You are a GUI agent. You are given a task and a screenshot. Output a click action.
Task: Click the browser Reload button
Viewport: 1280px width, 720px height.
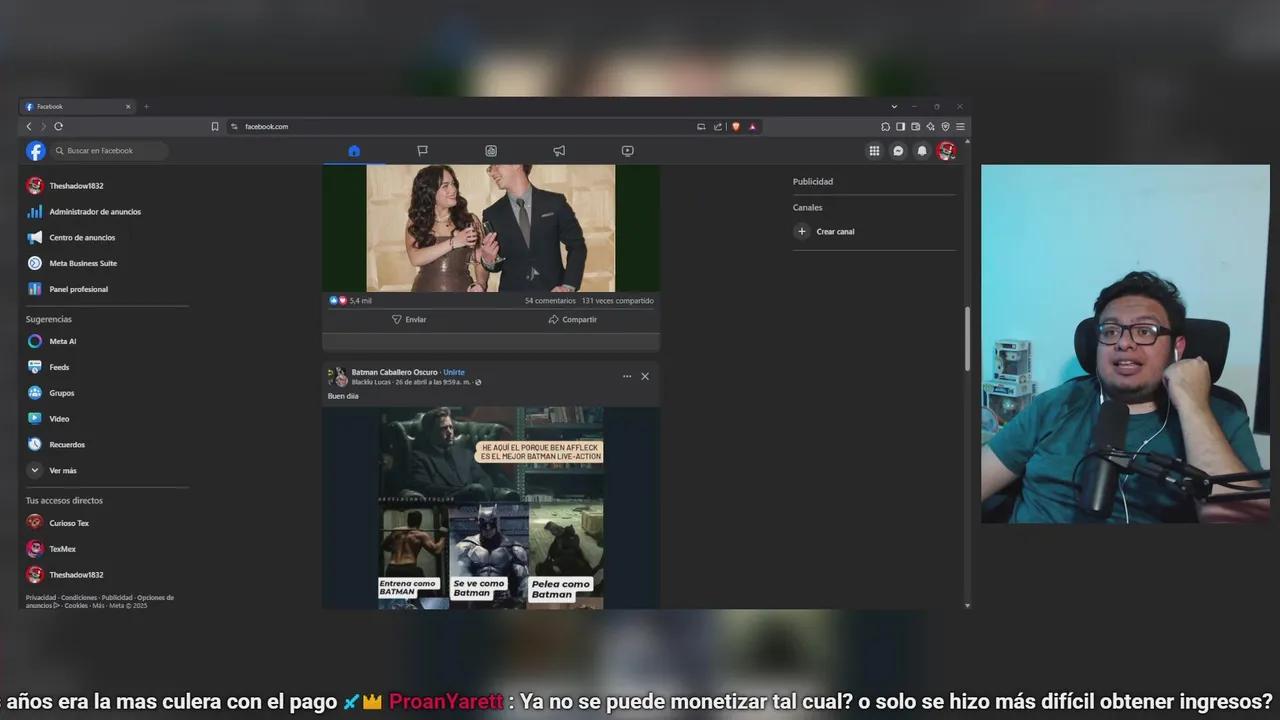(x=58, y=126)
